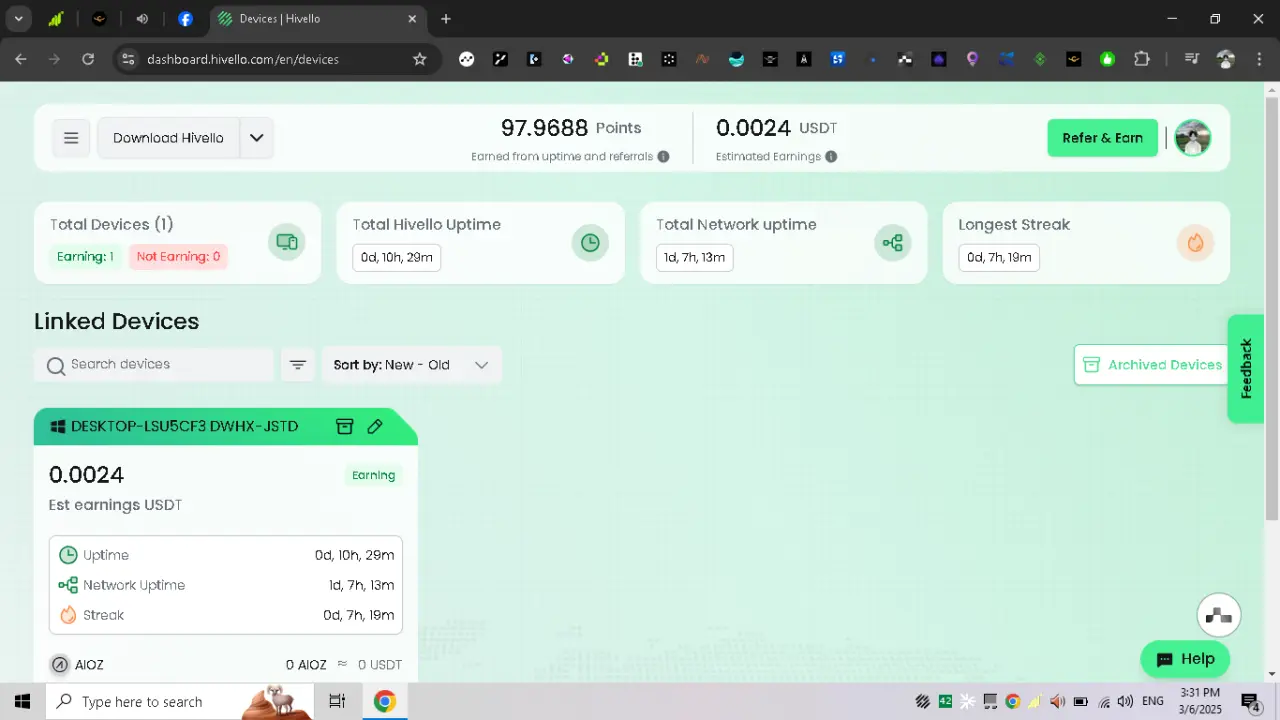
Task: Click the Type here to search box
Action: coord(180,701)
